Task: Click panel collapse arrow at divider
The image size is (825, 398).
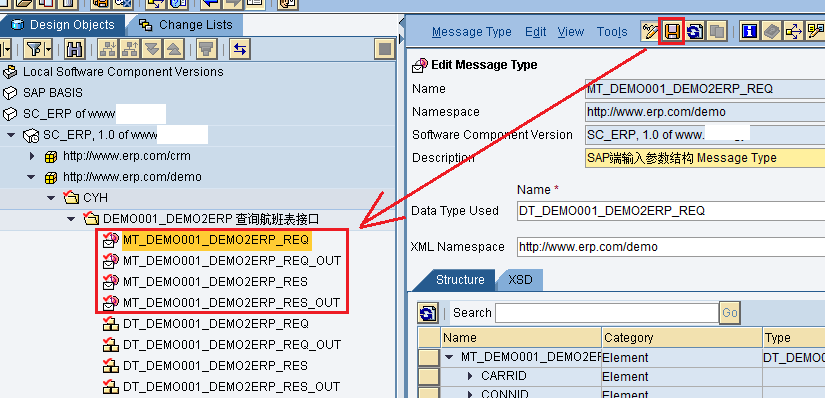Action: tap(402, 22)
